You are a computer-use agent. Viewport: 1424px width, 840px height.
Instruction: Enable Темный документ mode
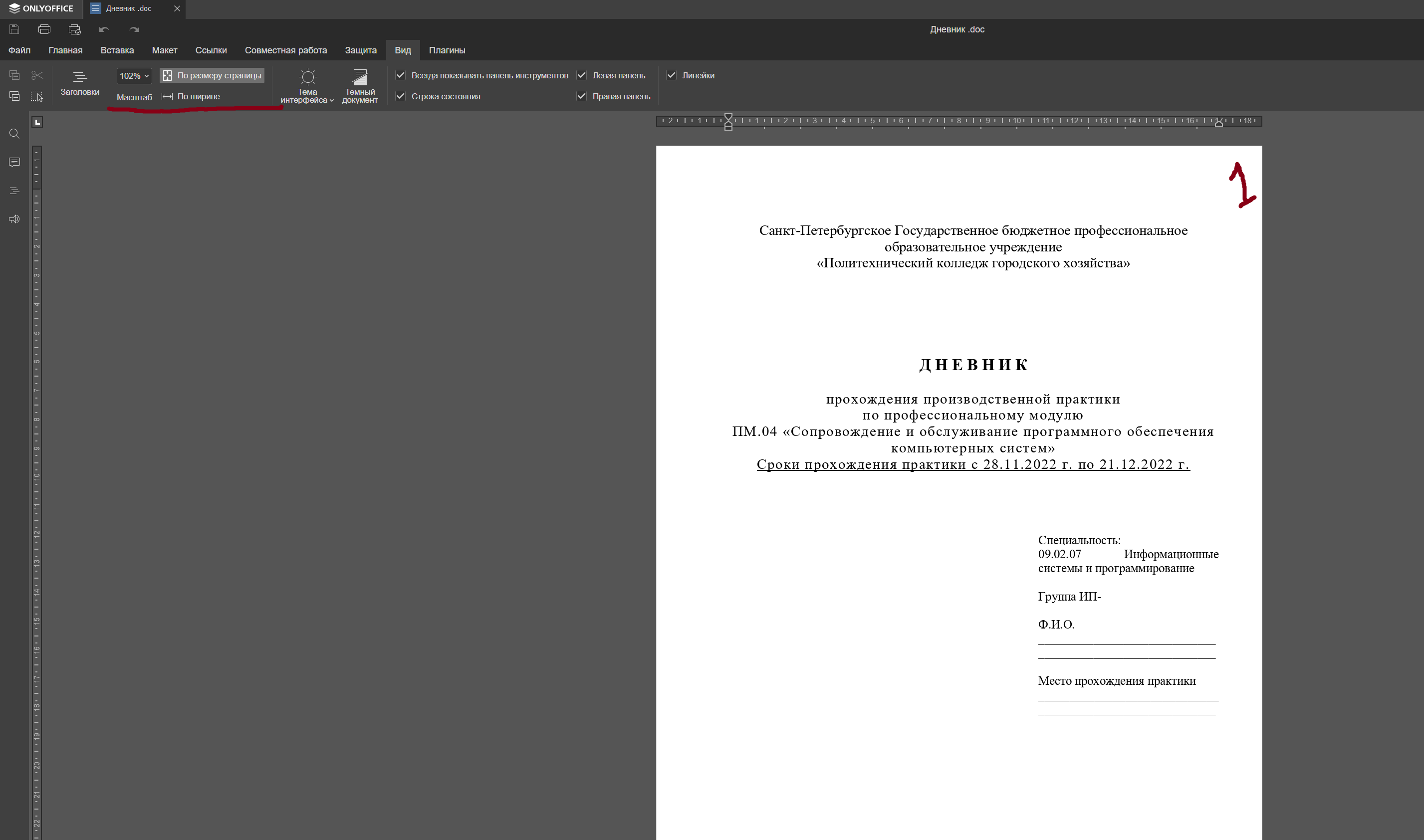(360, 85)
